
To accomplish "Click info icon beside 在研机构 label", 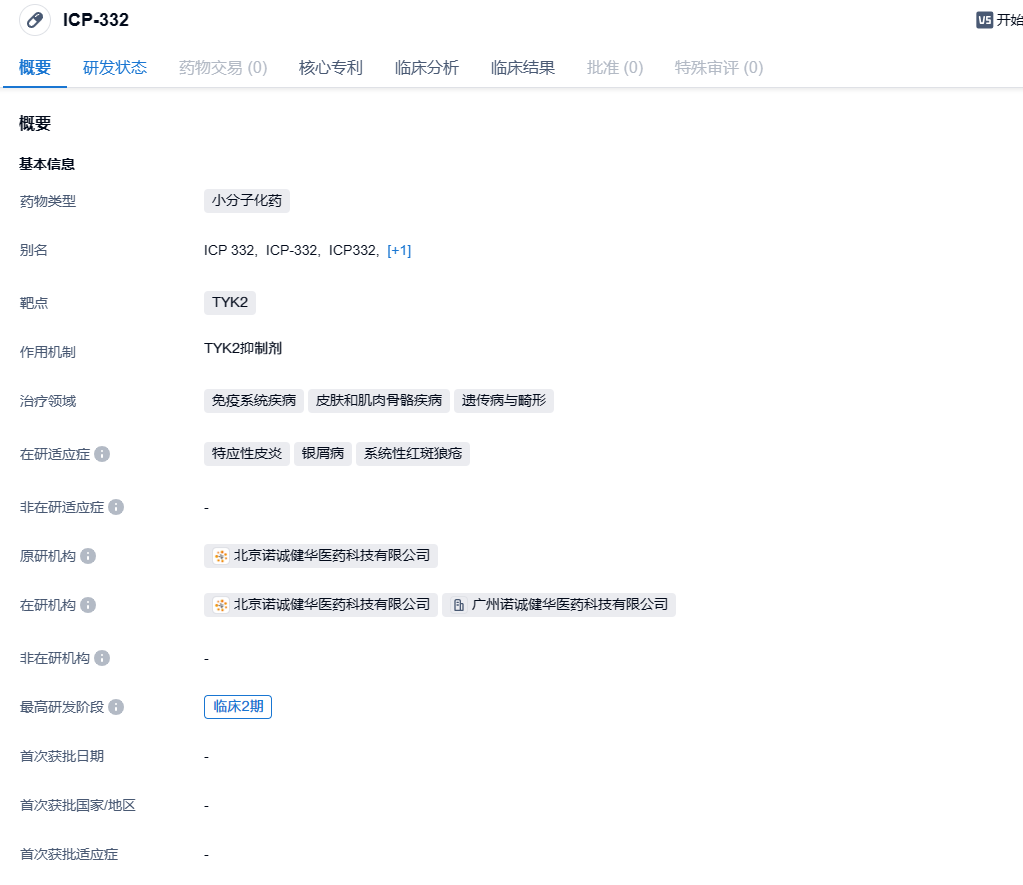I will 88,605.
